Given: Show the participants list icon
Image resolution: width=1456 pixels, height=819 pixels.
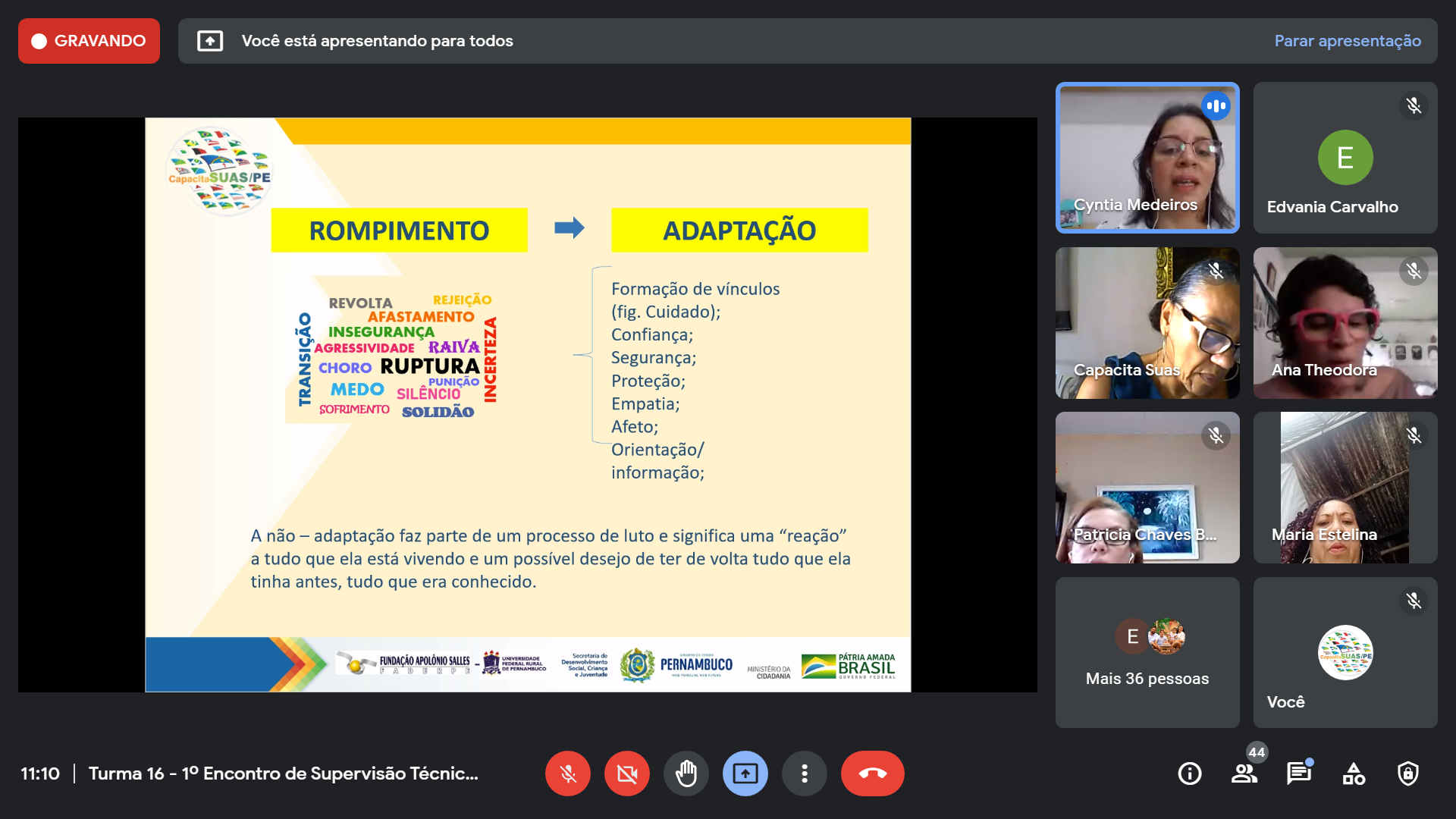Looking at the screenshot, I should coord(1244,773).
